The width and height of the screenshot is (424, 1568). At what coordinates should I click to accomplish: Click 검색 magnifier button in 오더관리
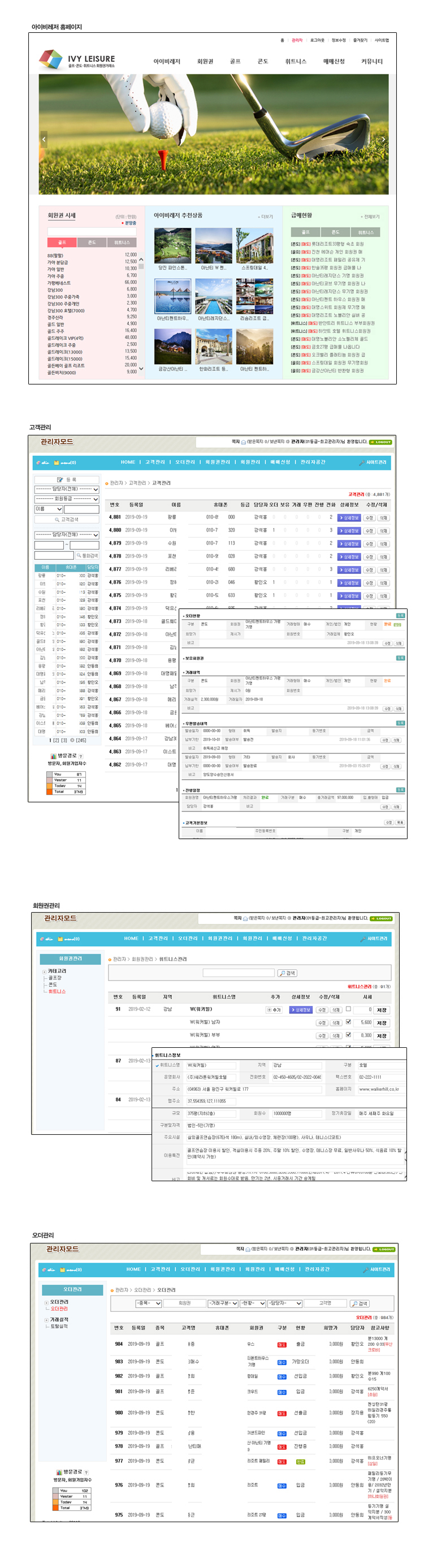pyautogui.click(x=360, y=1303)
